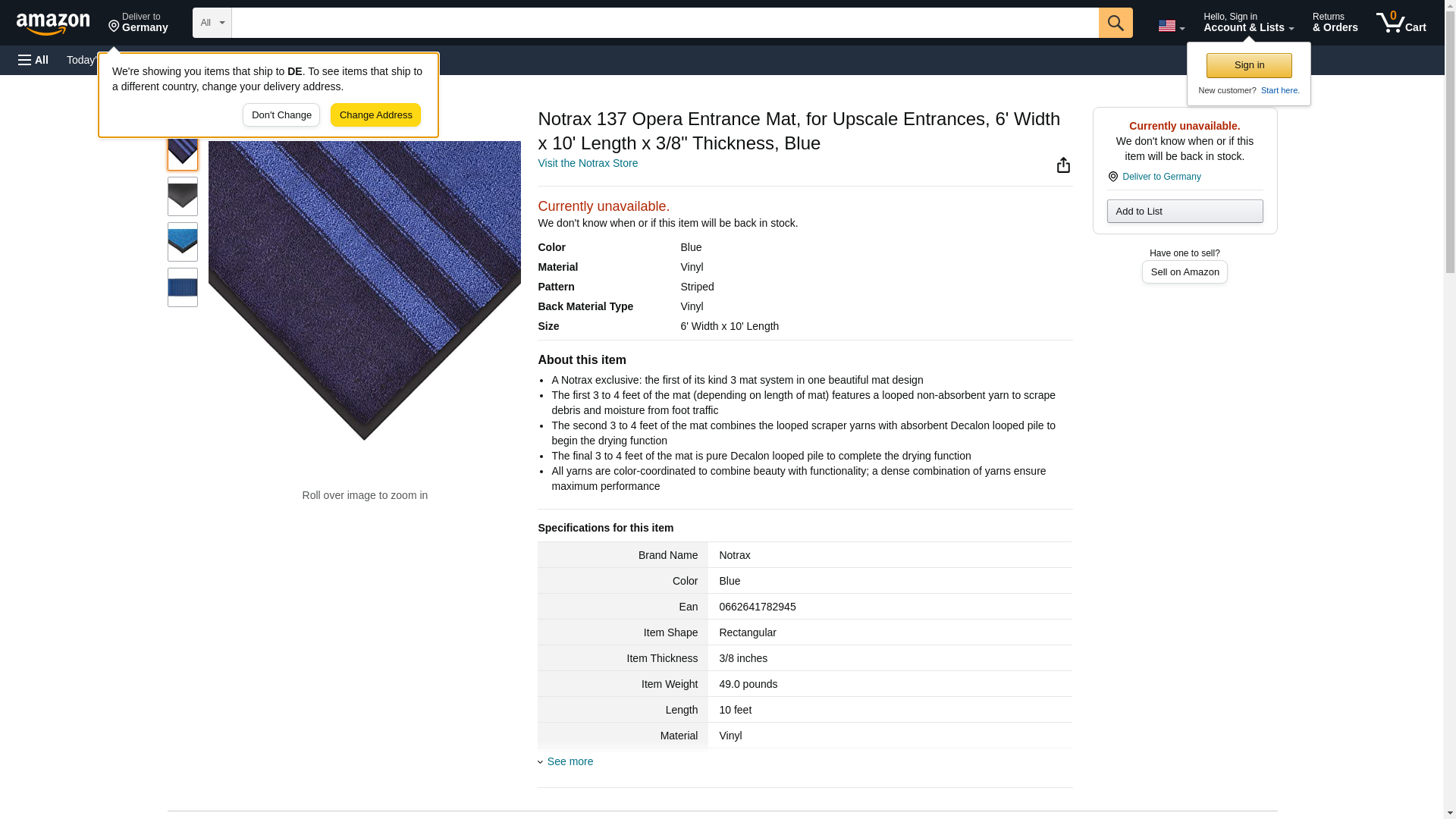Screen dimensions: 1456x819
Task: Open Returns & Orders
Action: point(1335,22)
